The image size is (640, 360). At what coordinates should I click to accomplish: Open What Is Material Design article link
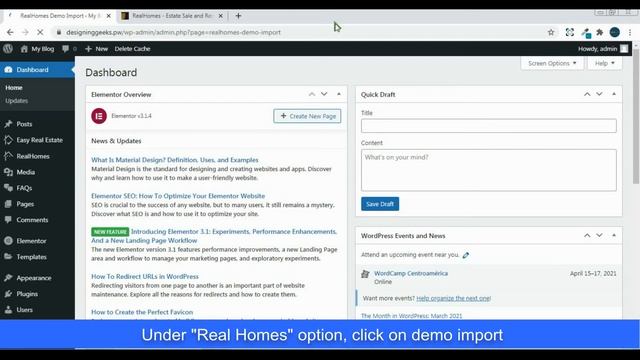point(175,160)
